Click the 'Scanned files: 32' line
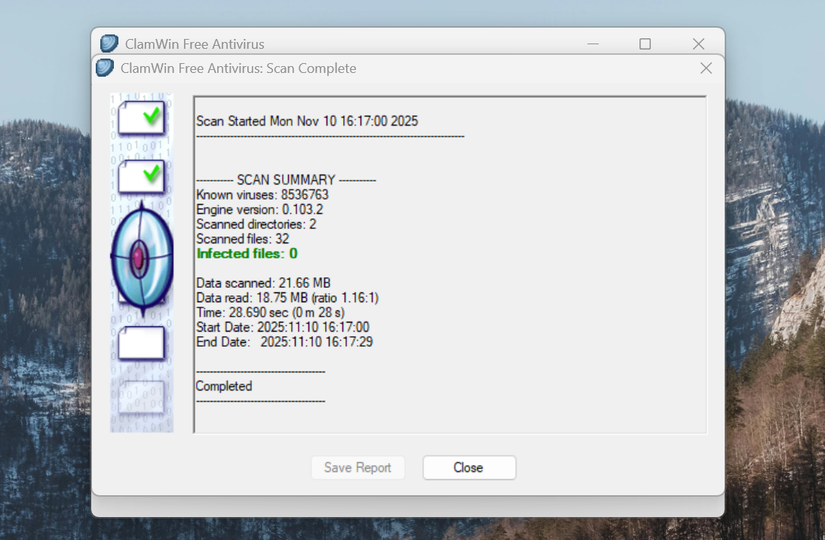This screenshot has width=825, height=540. [x=243, y=239]
